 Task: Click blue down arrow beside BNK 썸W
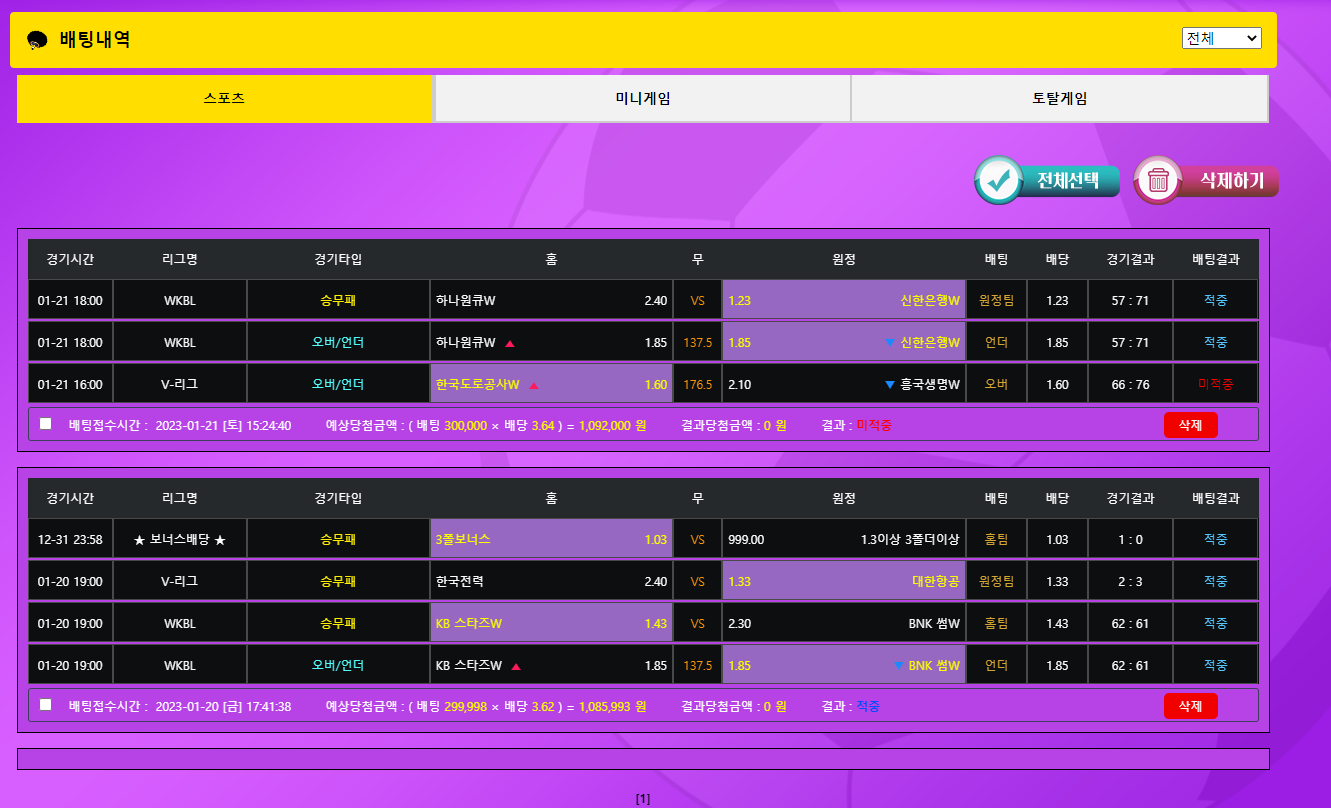click(898, 666)
